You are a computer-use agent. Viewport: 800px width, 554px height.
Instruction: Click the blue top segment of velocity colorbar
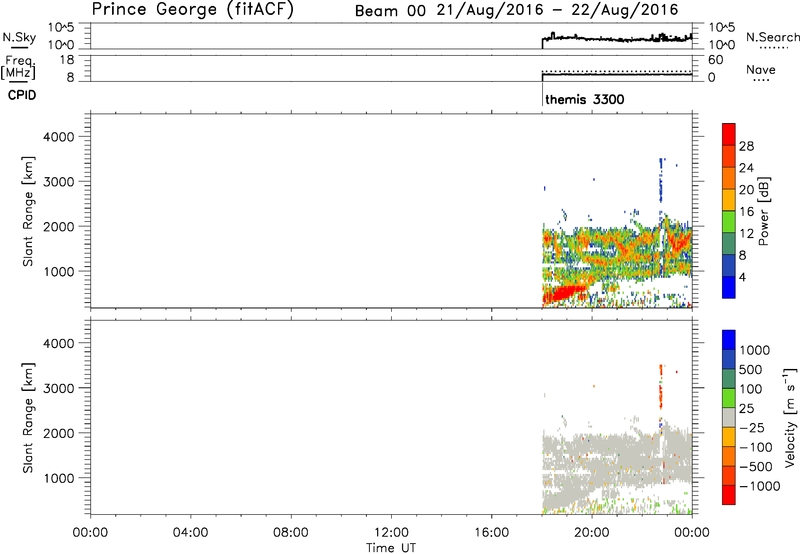[729, 340]
